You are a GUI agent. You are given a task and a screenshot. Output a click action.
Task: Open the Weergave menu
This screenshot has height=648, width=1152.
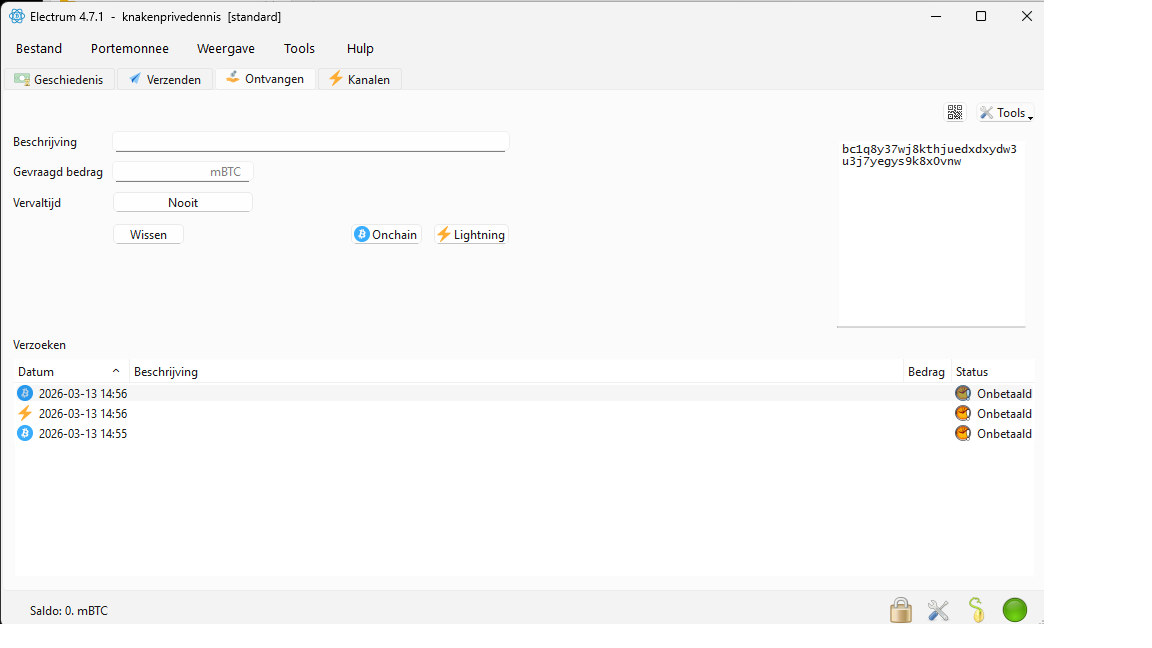(225, 48)
